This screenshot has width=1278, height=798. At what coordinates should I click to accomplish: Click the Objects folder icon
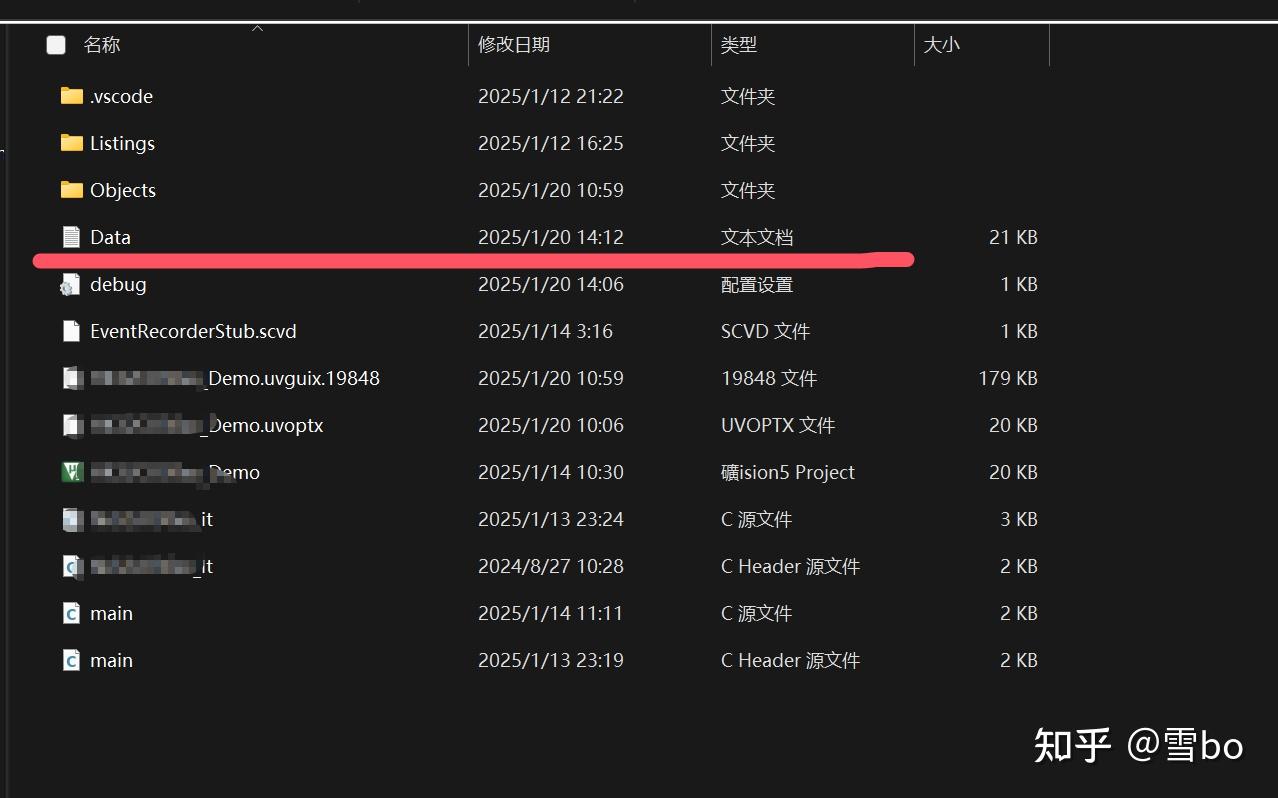coord(71,190)
